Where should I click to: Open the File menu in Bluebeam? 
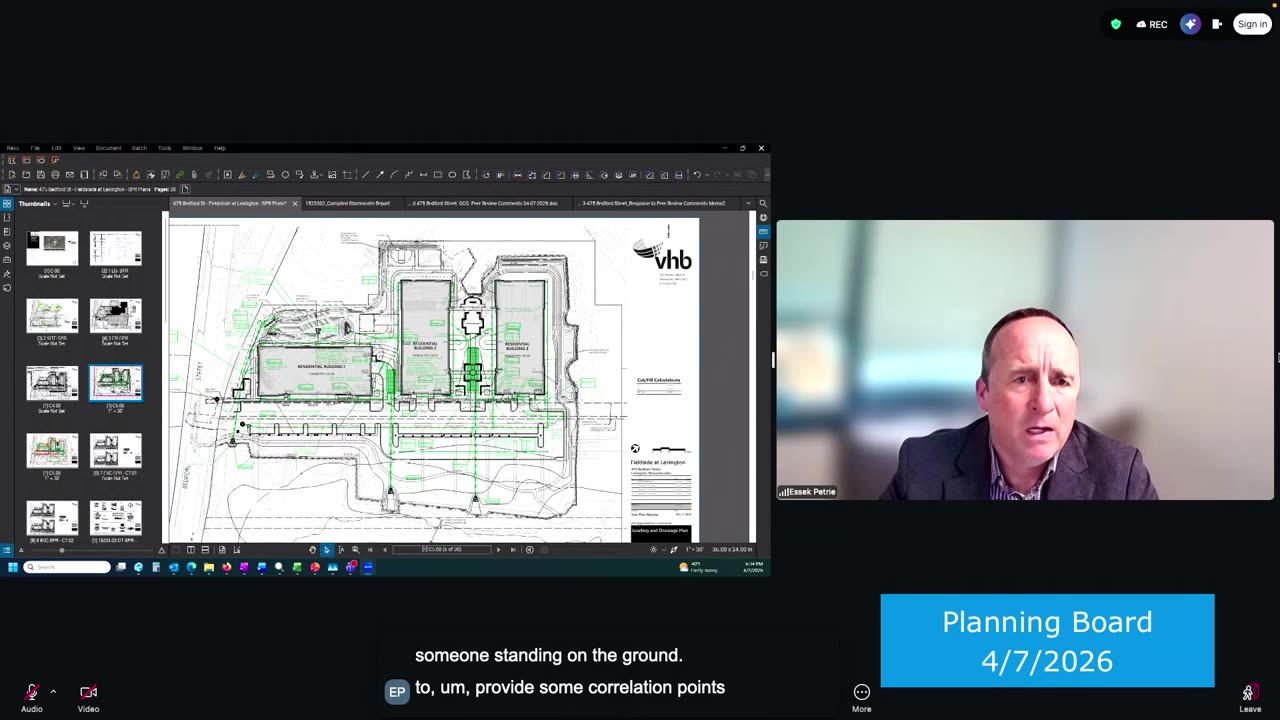click(x=35, y=148)
